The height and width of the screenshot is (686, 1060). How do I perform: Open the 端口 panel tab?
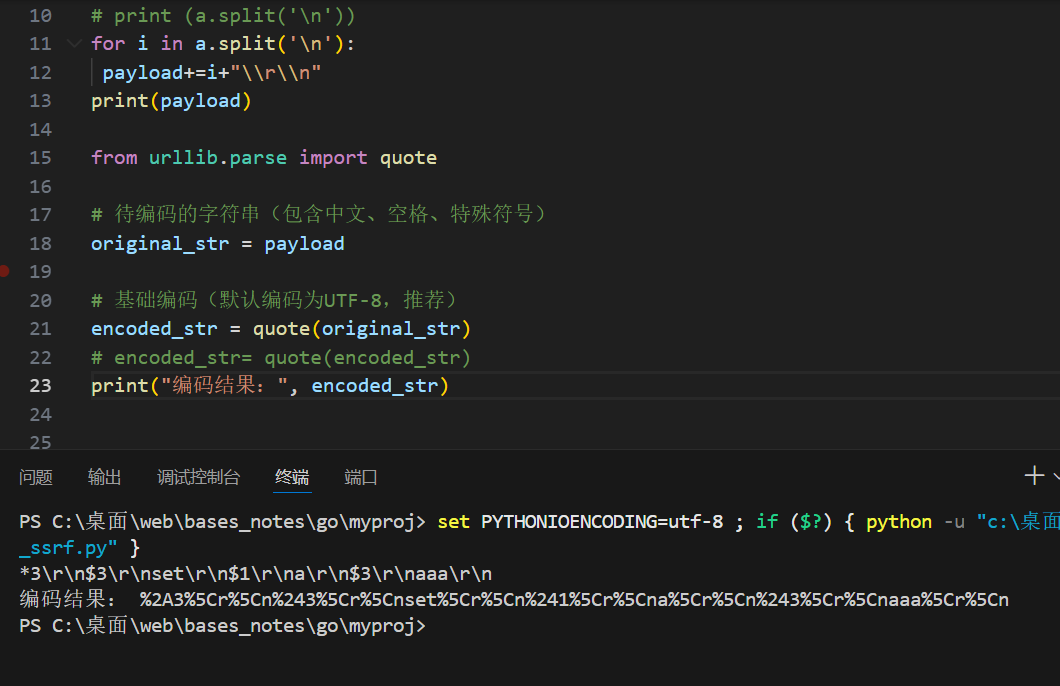click(x=360, y=477)
